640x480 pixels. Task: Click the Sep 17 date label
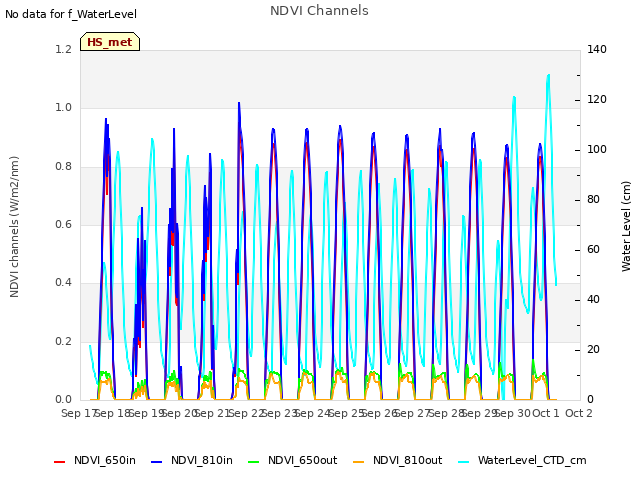(79, 413)
